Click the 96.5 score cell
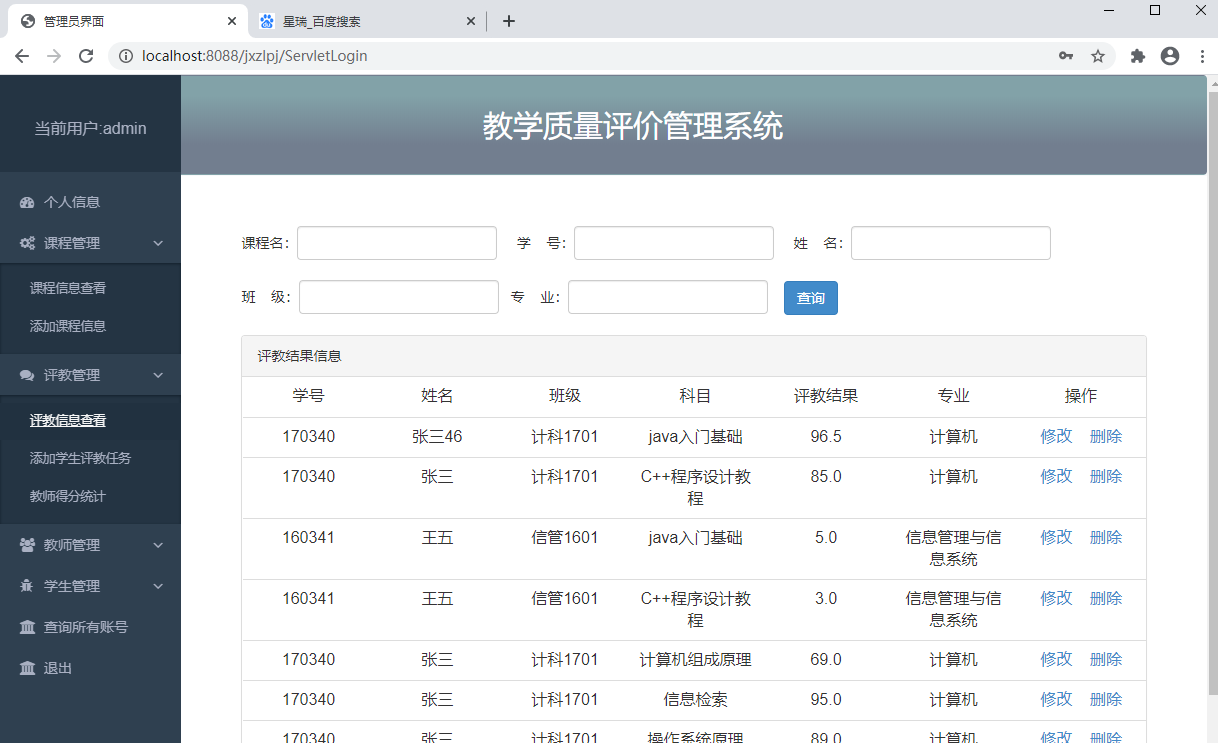The width and height of the screenshot is (1218, 743). pyautogui.click(x=826, y=436)
